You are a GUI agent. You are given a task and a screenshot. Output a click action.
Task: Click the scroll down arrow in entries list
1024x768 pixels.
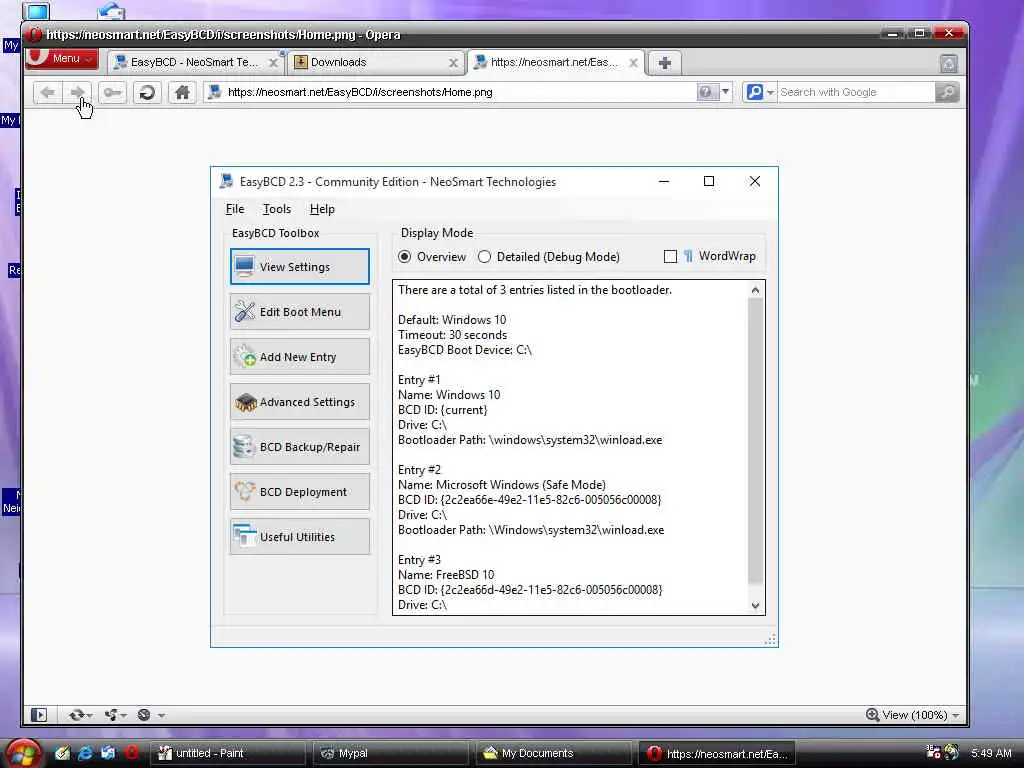(x=756, y=605)
